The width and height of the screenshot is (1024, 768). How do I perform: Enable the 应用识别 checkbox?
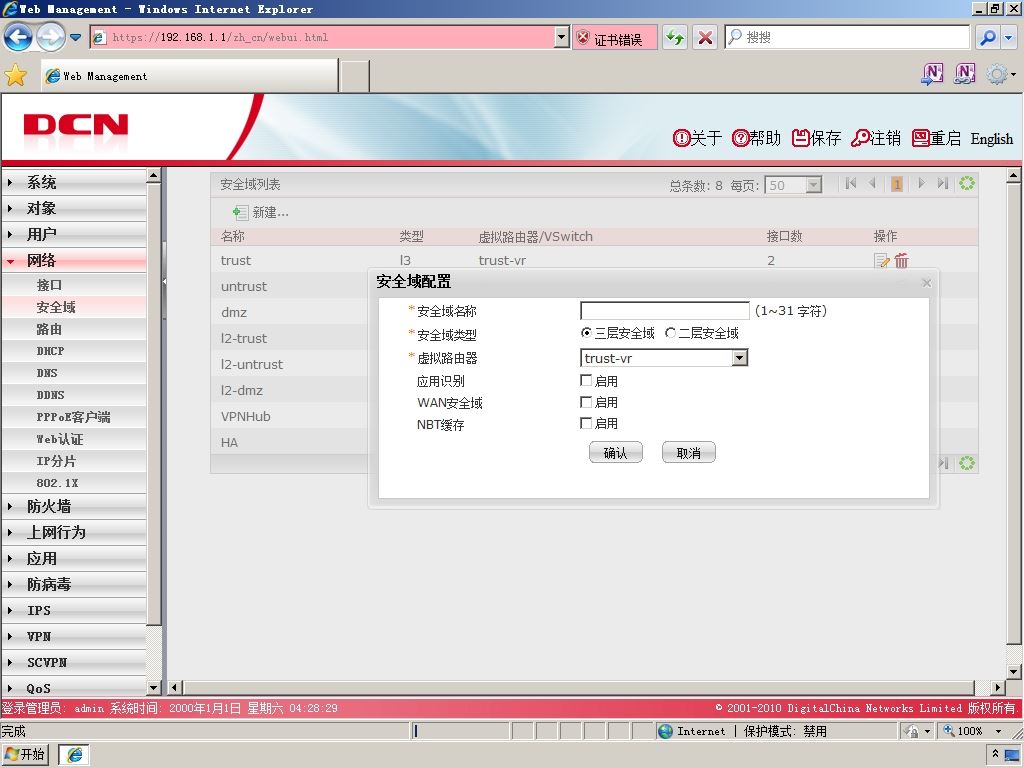coord(586,380)
